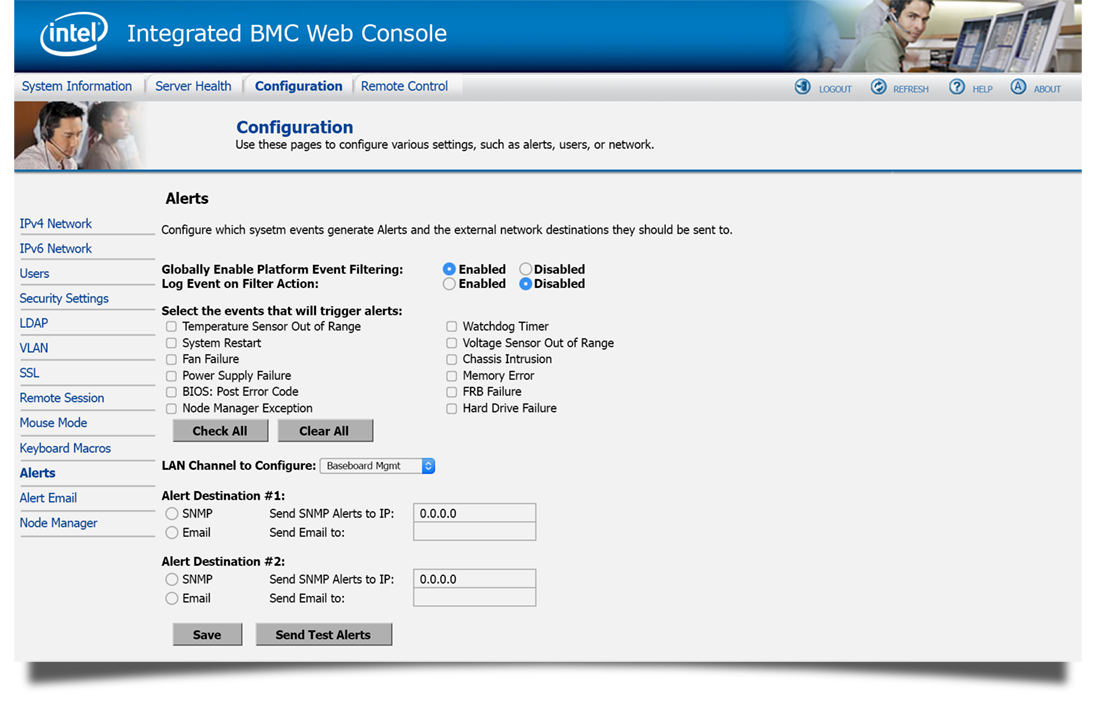The image size is (1096, 702).
Task: Click the REFRESH icon to reload the page
Action: tap(877, 87)
